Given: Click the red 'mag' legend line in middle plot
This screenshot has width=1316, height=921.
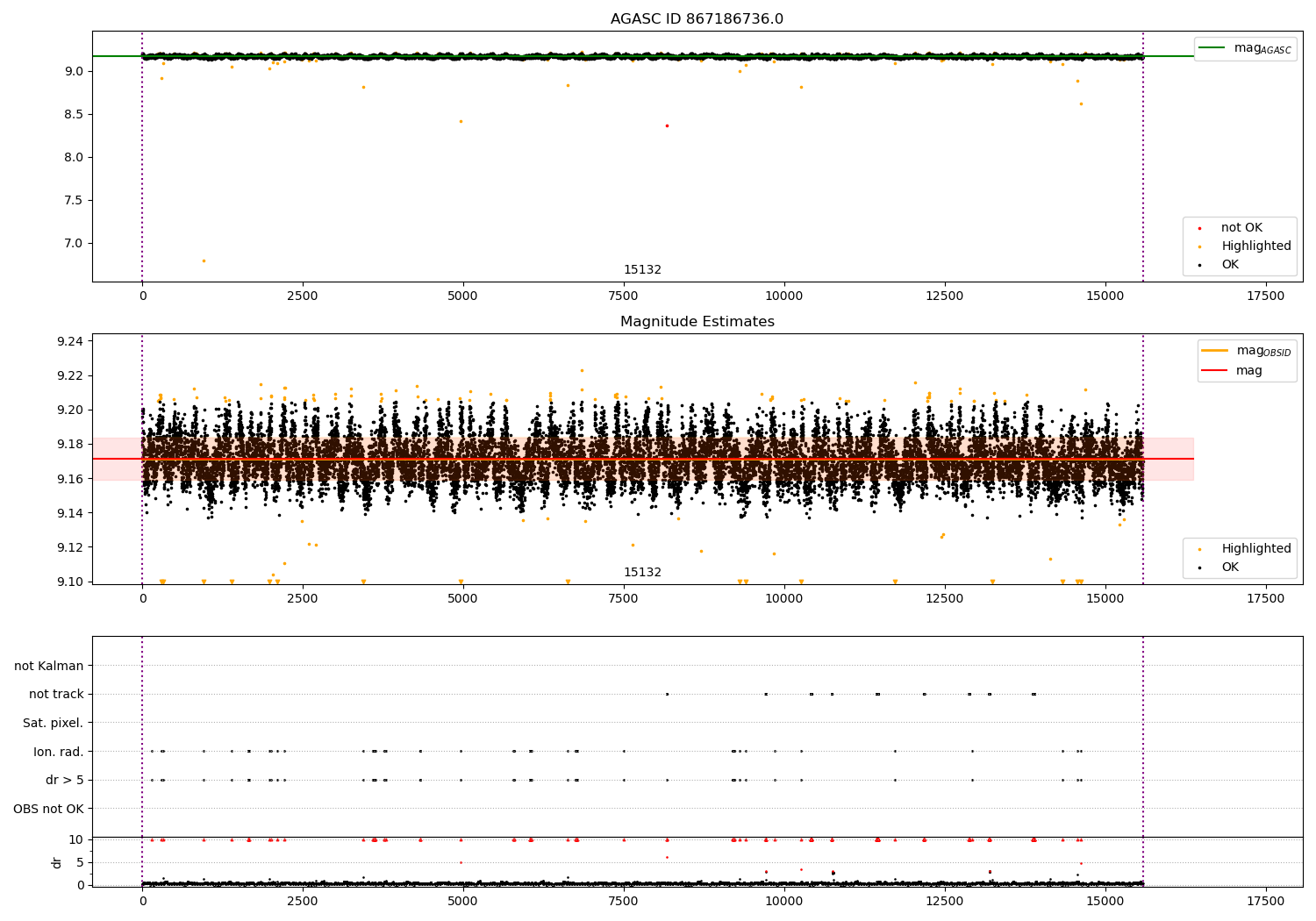Looking at the screenshot, I should 1215,371.
